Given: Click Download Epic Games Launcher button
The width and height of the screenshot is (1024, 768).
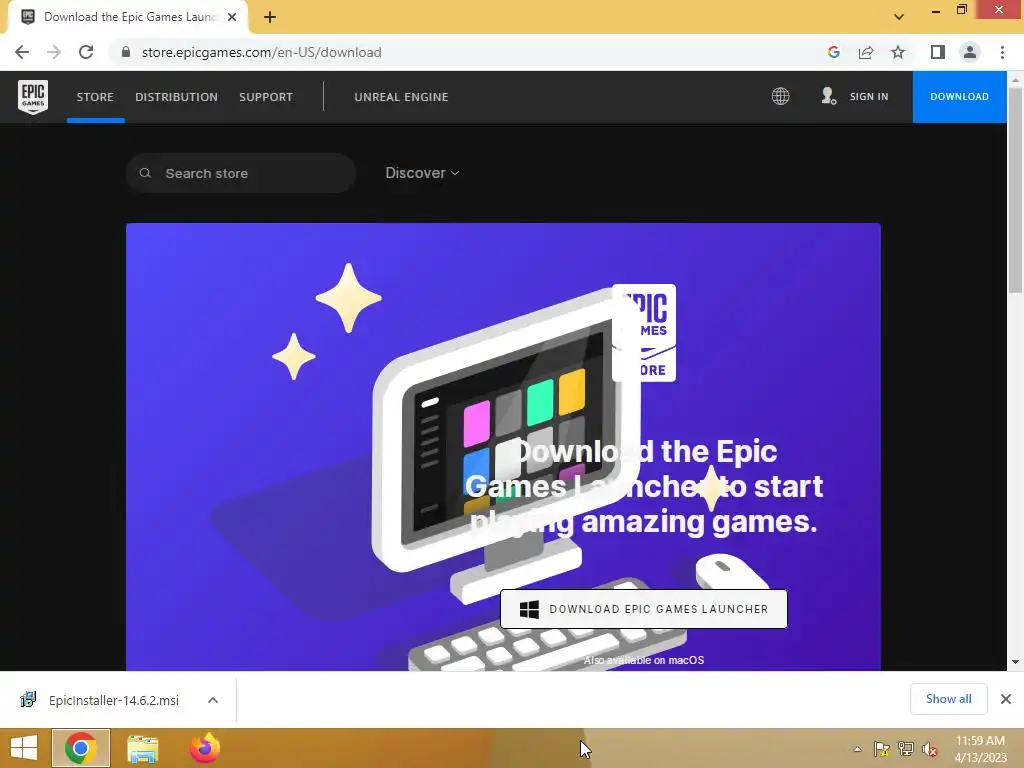Looking at the screenshot, I should coord(644,609).
